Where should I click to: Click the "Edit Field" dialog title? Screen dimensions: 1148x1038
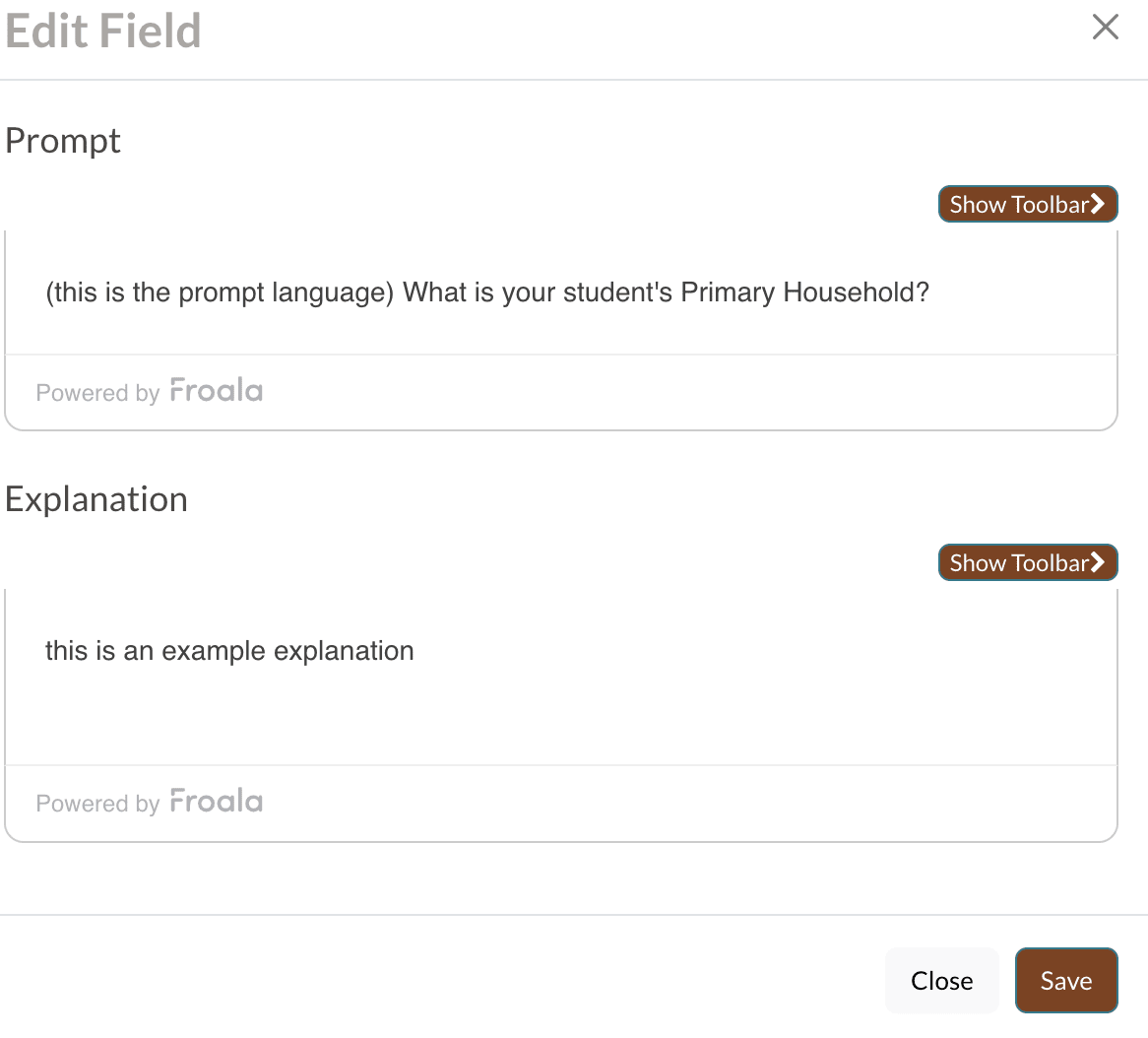tap(103, 31)
